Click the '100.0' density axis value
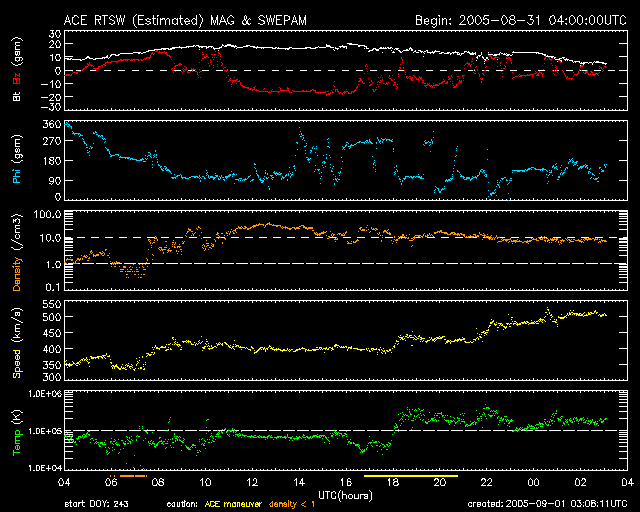The width and height of the screenshot is (640, 512). point(47,214)
